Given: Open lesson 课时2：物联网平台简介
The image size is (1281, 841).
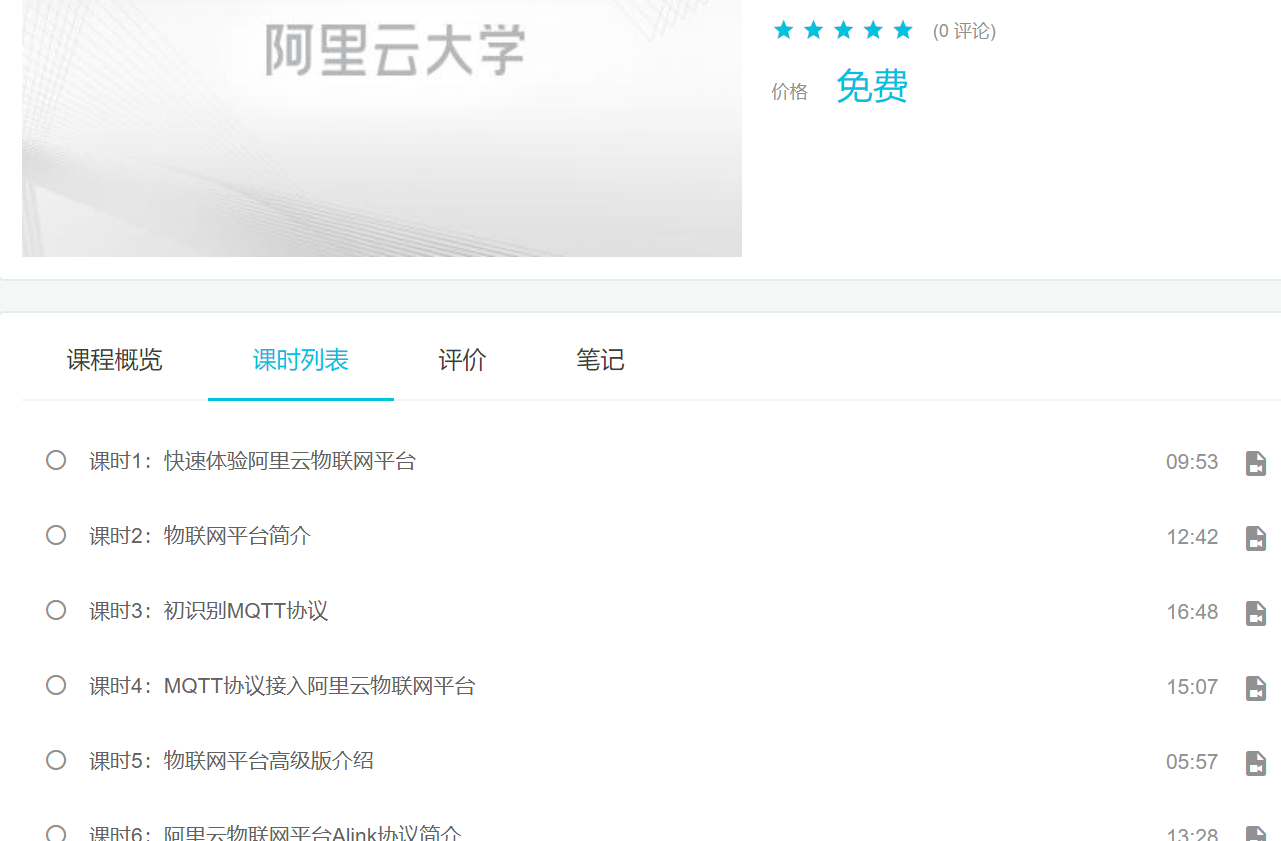Looking at the screenshot, I should click(x=200, y=536).
